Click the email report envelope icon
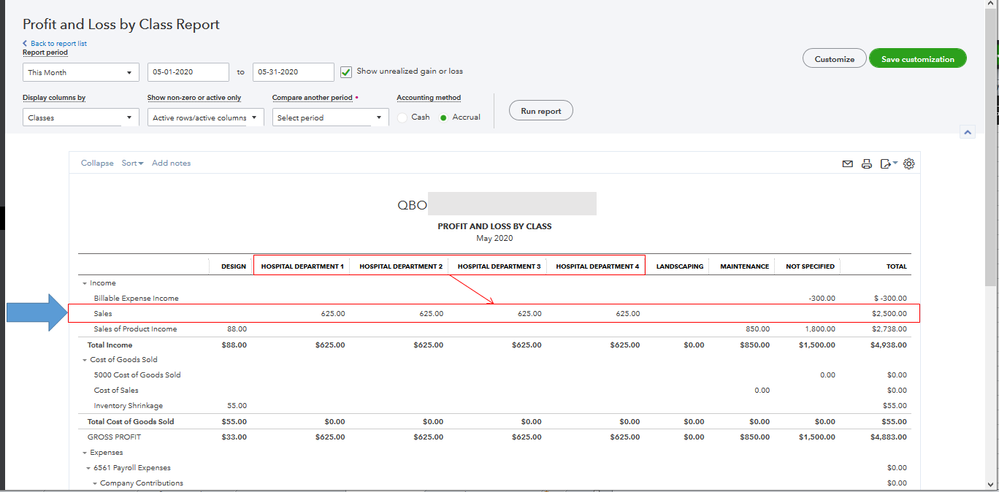The height and width of the screenshot is (492, 999). tap(848, 164)
